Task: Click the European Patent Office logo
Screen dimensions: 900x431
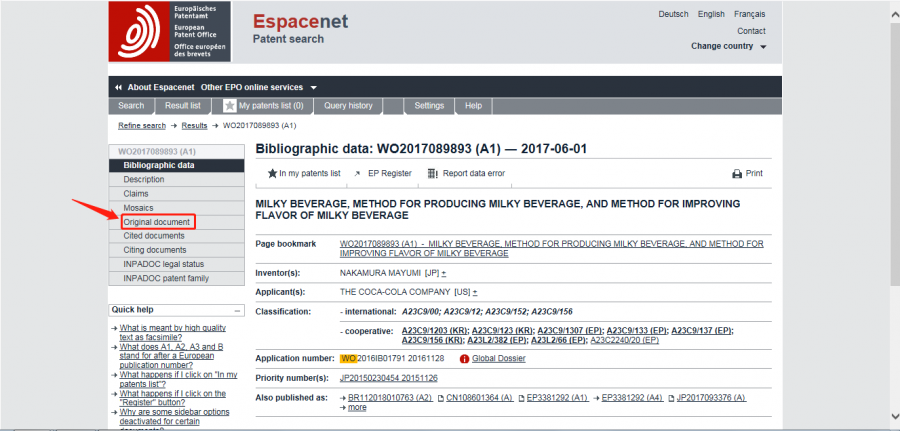Action: click(169, 31)
